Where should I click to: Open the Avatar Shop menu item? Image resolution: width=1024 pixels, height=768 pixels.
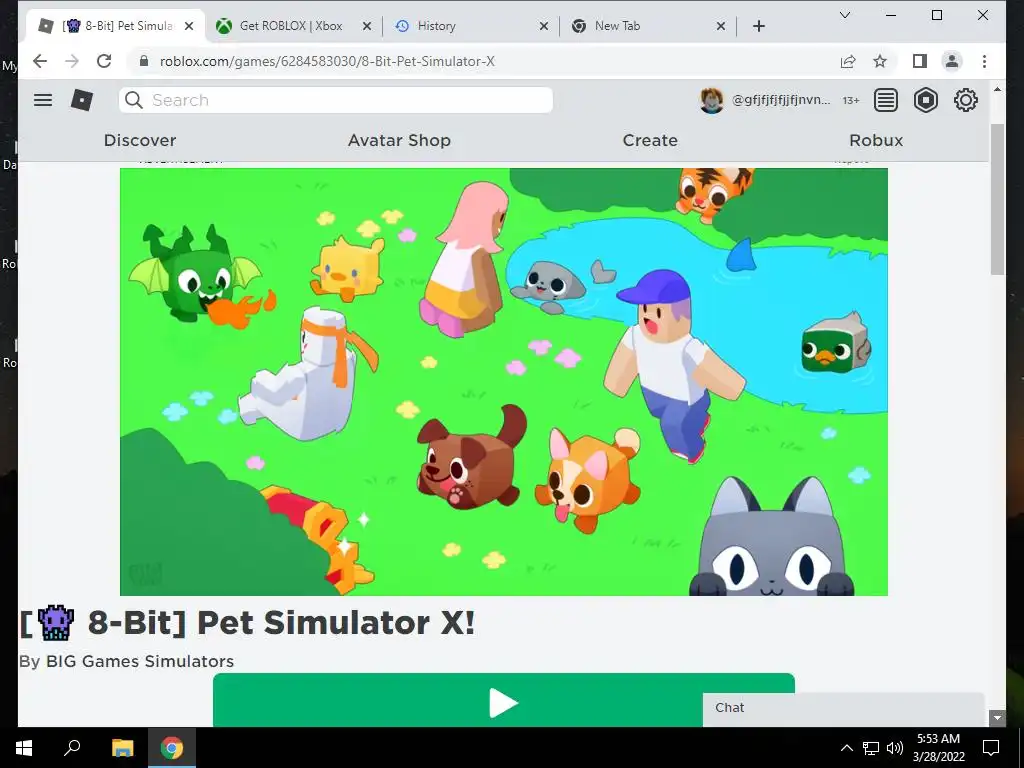pyautogui.click(x=399, y=140)
